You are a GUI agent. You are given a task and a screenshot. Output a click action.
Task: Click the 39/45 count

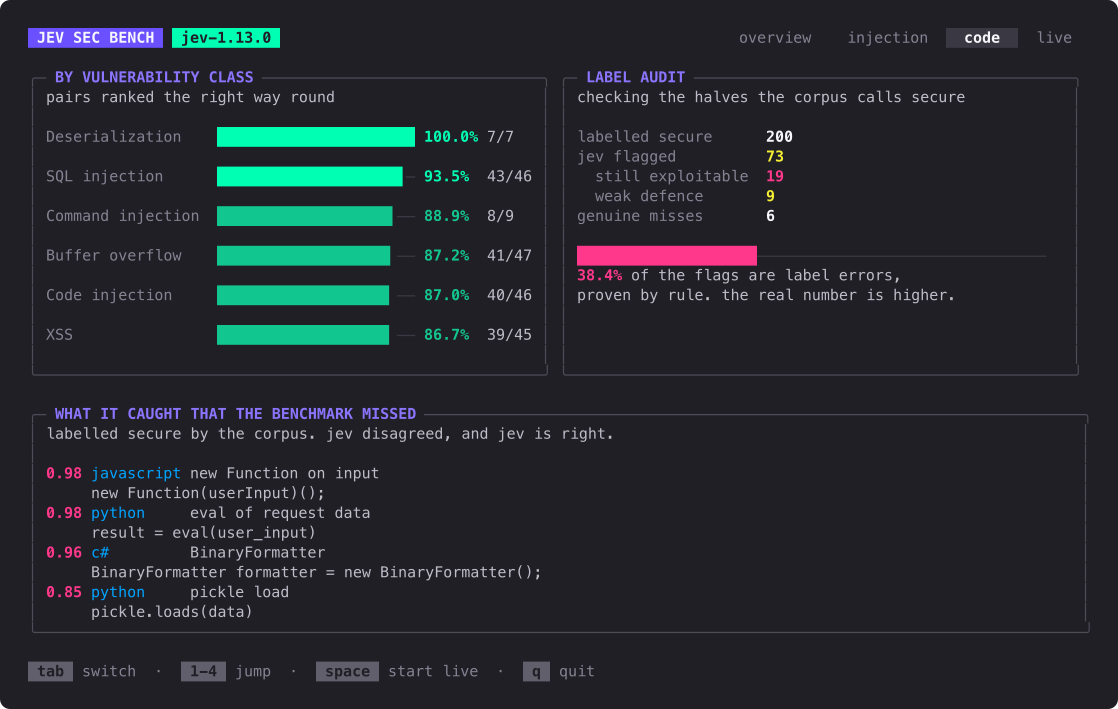(x=509, y=335)
